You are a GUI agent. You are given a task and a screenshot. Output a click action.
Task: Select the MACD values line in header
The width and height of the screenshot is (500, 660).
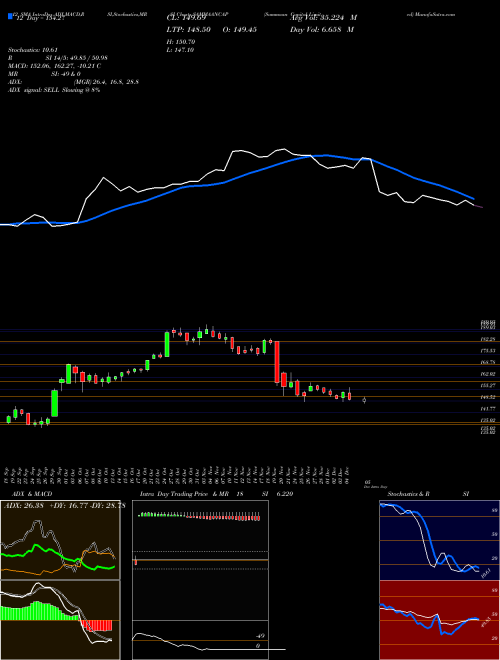[x=54, y=66]
